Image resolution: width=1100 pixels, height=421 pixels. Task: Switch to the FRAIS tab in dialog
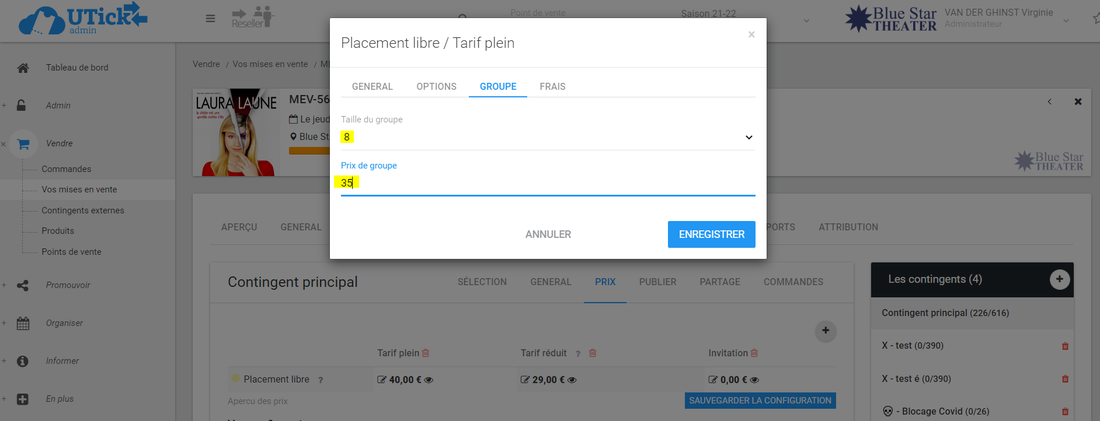[552, 87]
